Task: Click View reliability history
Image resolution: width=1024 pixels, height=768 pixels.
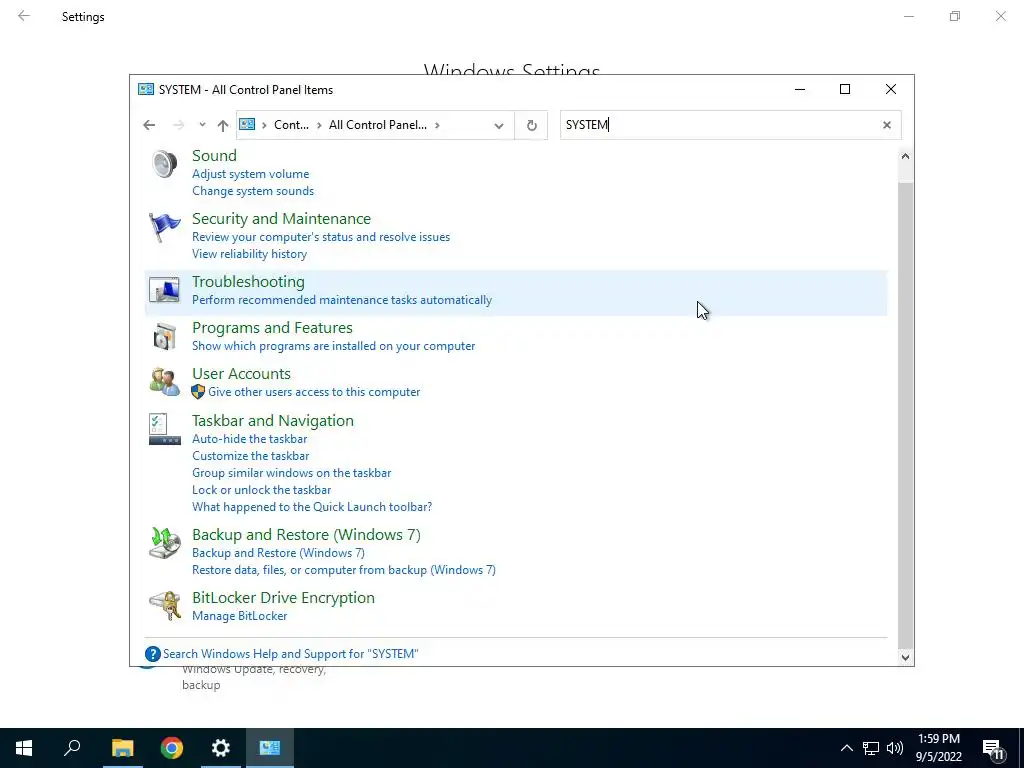Action: (x=249, y=254)
